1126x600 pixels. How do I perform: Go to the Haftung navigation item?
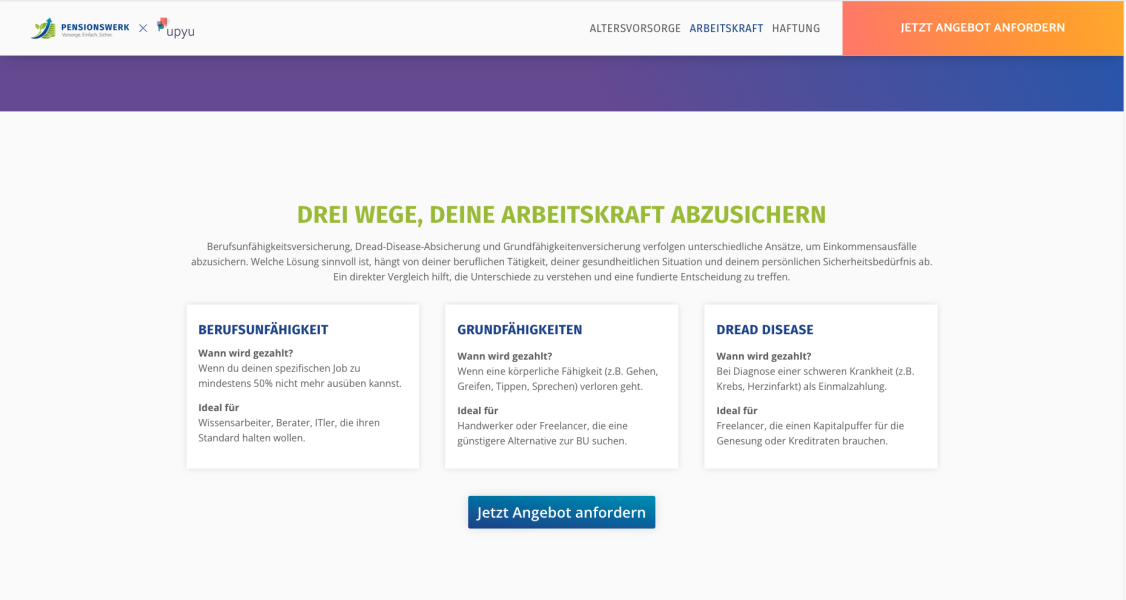(796, 28)
